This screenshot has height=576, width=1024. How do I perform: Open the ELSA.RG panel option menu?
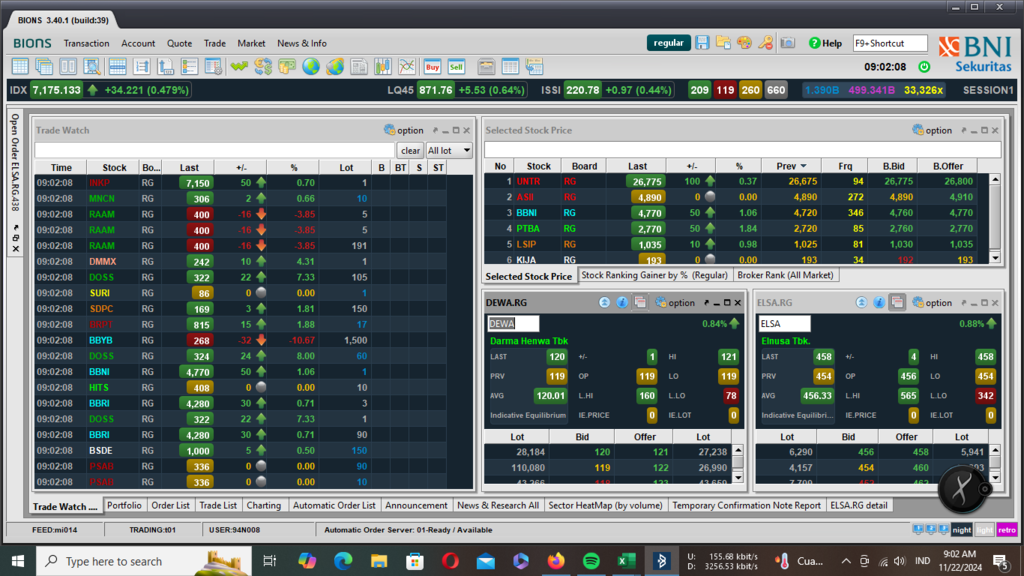[x=932, y=303]
